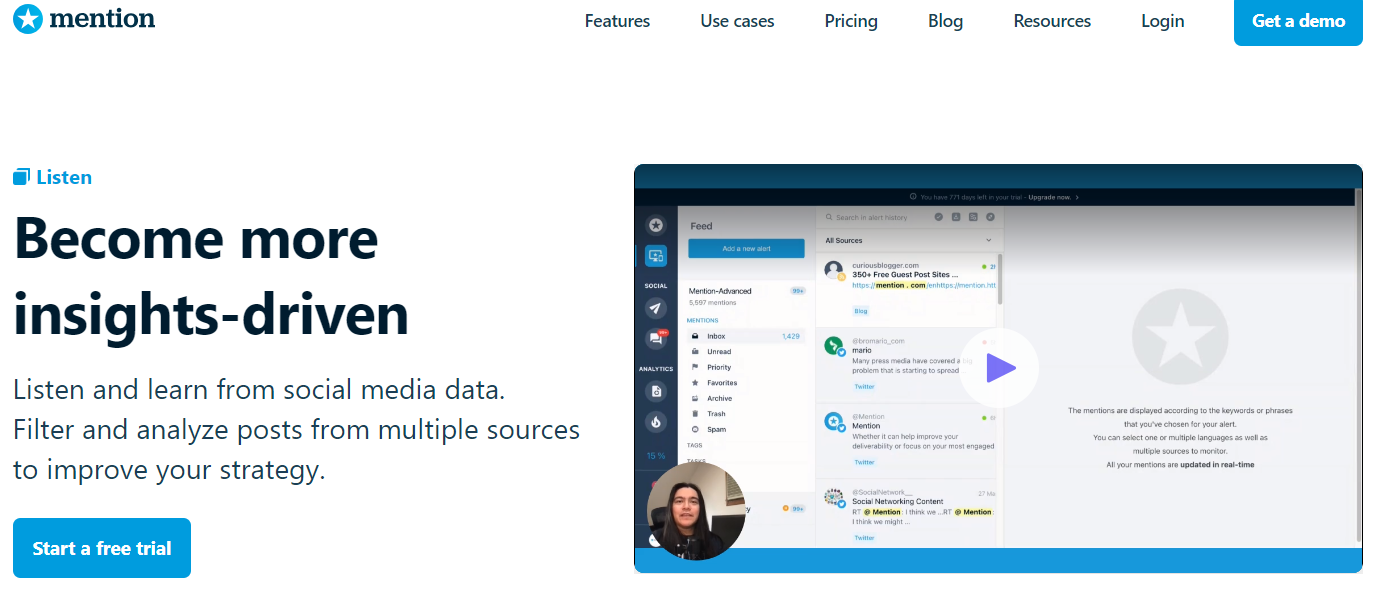Click the 15 % indicator in video sidebar
This screenshot has width=1381, height=590.
(x=656, y=455)
